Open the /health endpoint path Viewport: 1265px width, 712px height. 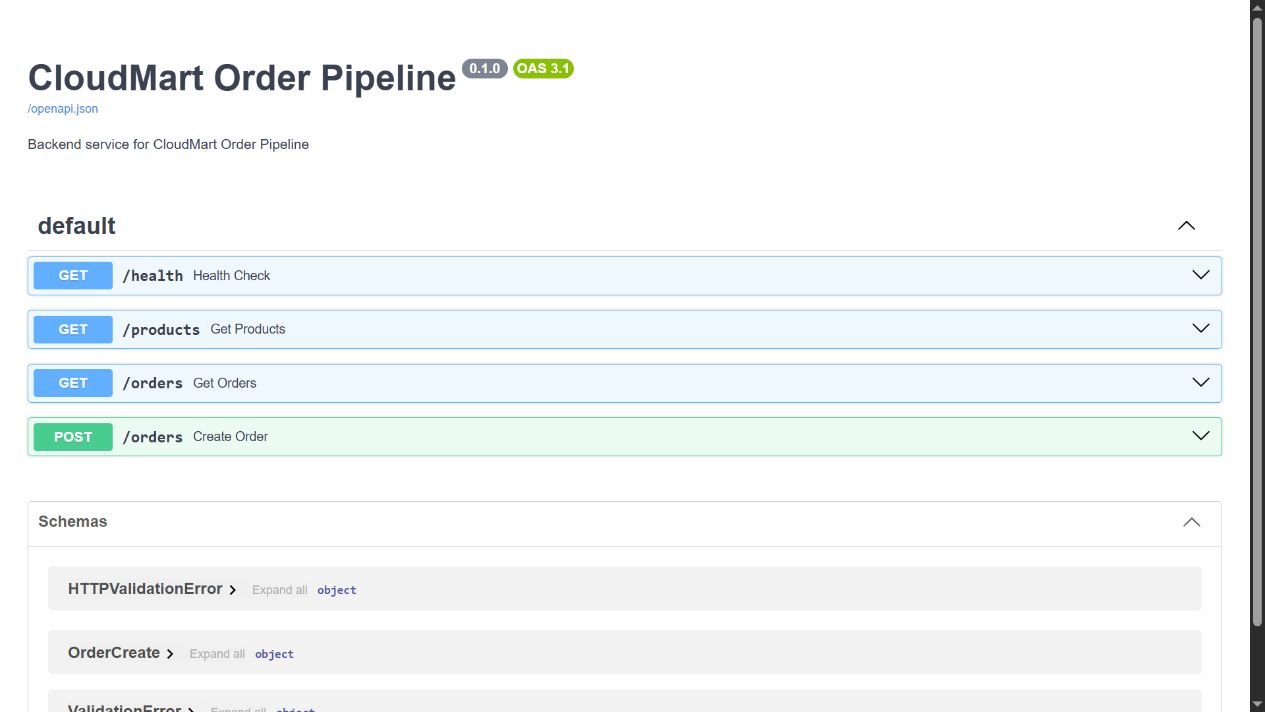[153, 276]
